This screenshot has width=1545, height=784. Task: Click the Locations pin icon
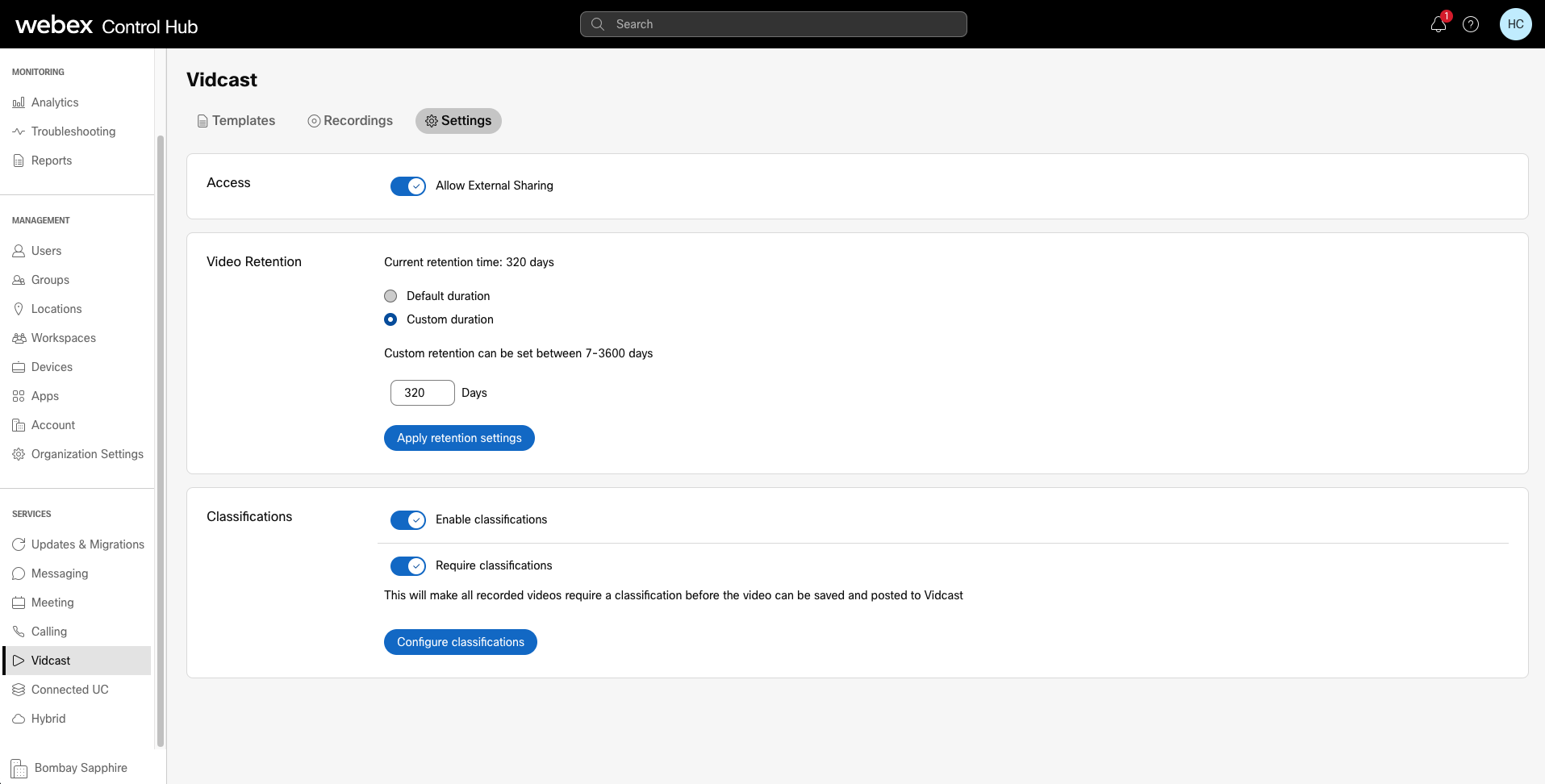[x=19, y=309]
